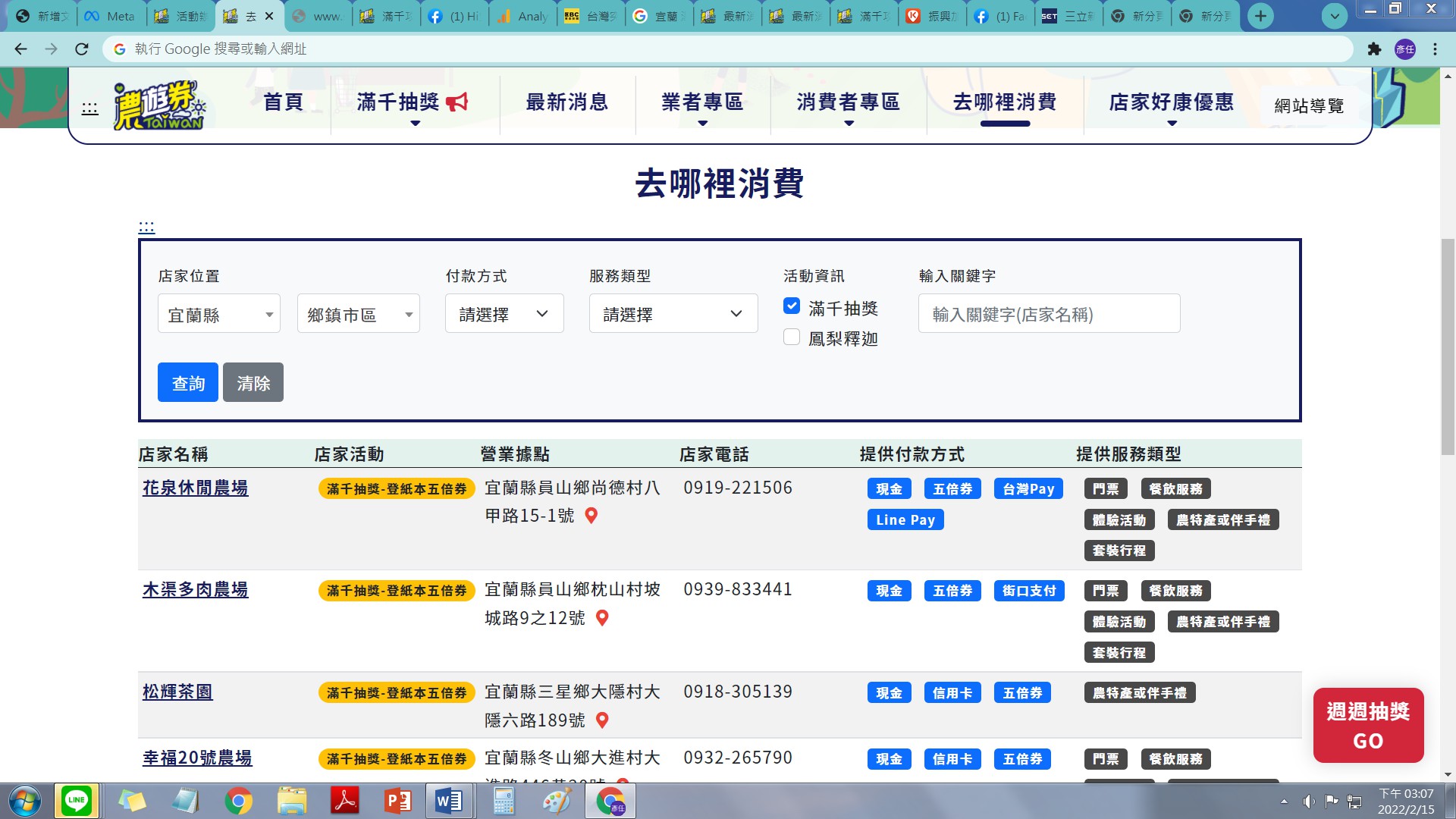Image resolution: width=1456 pixels, height=819 pixels.
Task: Click the 農遊券 Taiwan logo
Action: click(x=159, y=105)
